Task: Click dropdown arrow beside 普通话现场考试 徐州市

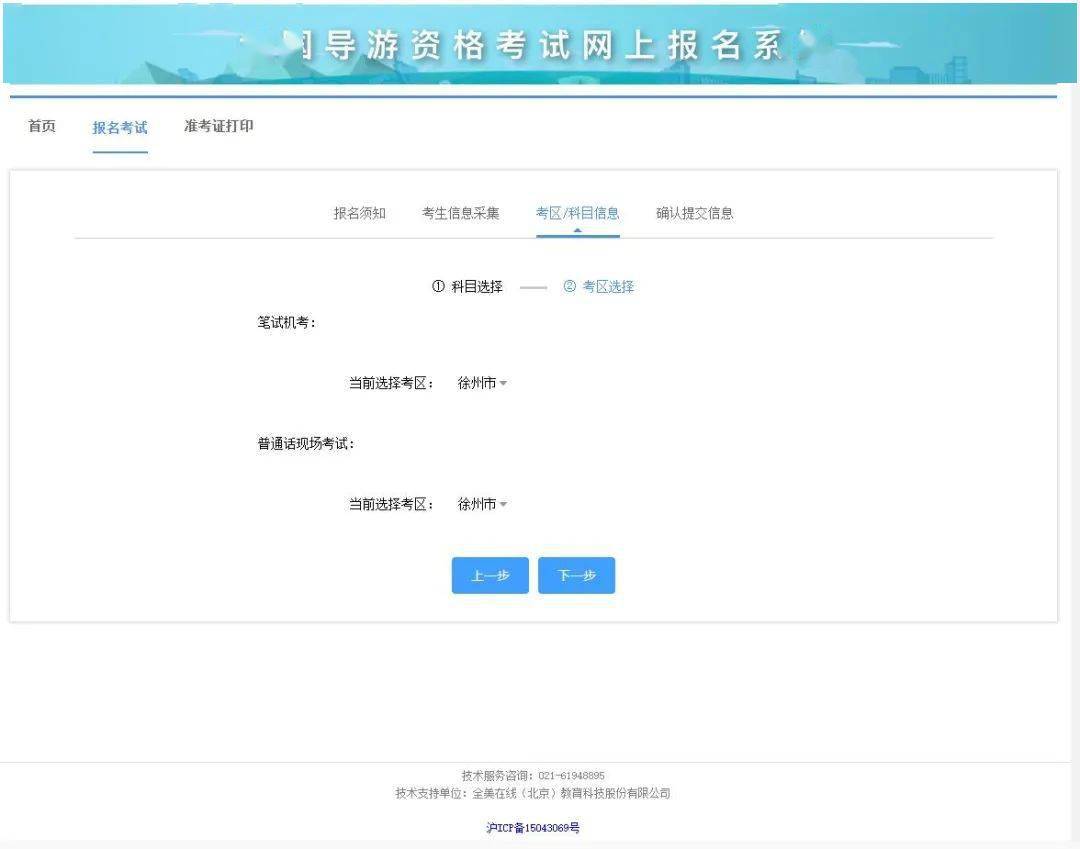Action: pyautogui.click(x=503, y=505)
